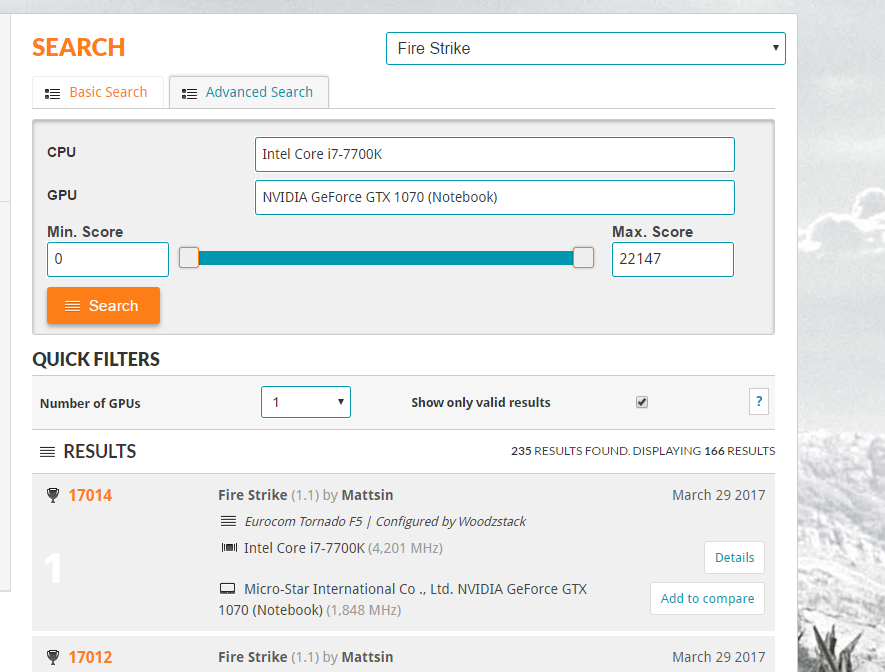Click Add to compare for score 17014
This screenshot has width=885, height=672.
click(707, 599)
